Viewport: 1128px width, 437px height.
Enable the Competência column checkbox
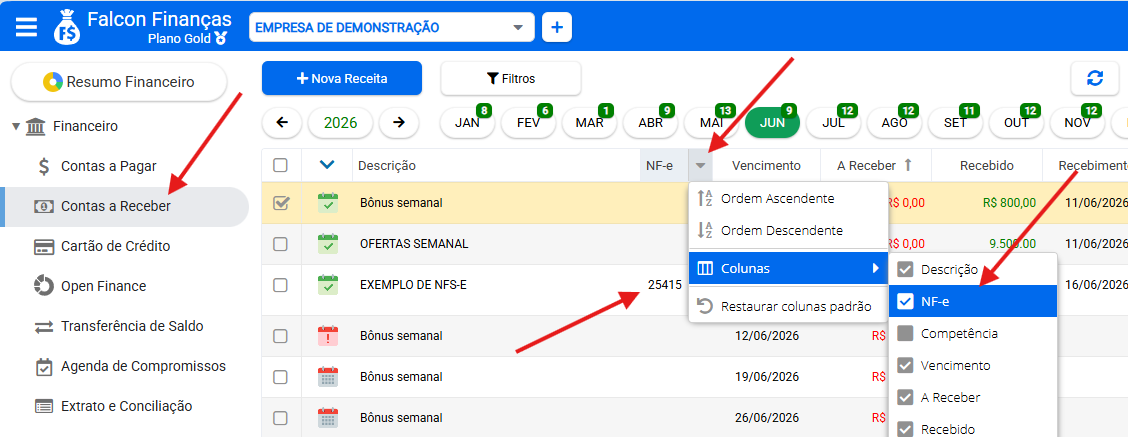click(906, 333)
